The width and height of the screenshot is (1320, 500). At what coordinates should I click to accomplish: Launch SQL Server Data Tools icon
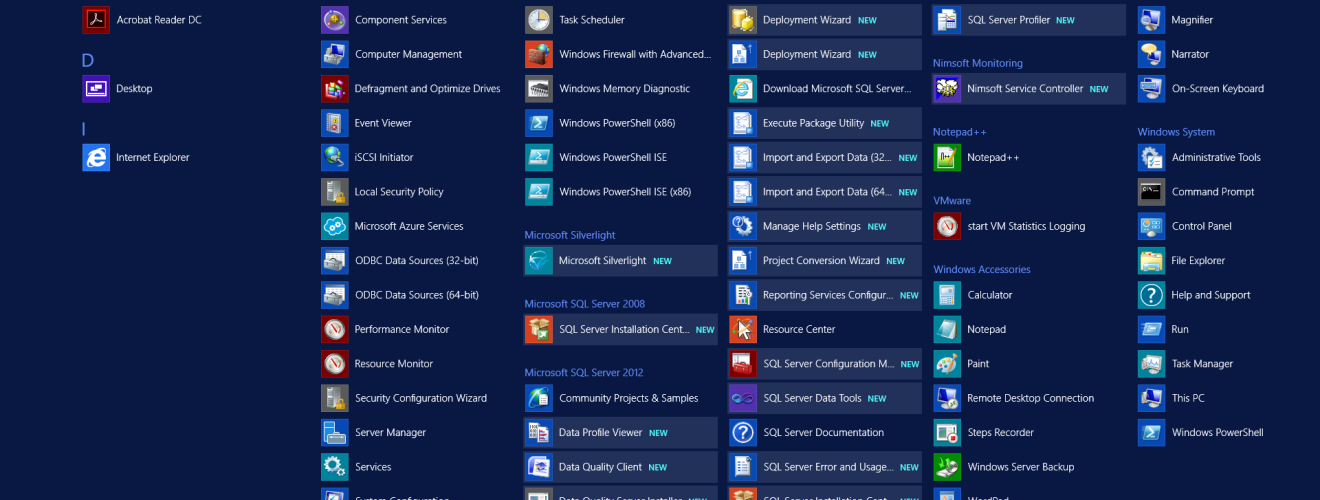(x=743, y=398)
